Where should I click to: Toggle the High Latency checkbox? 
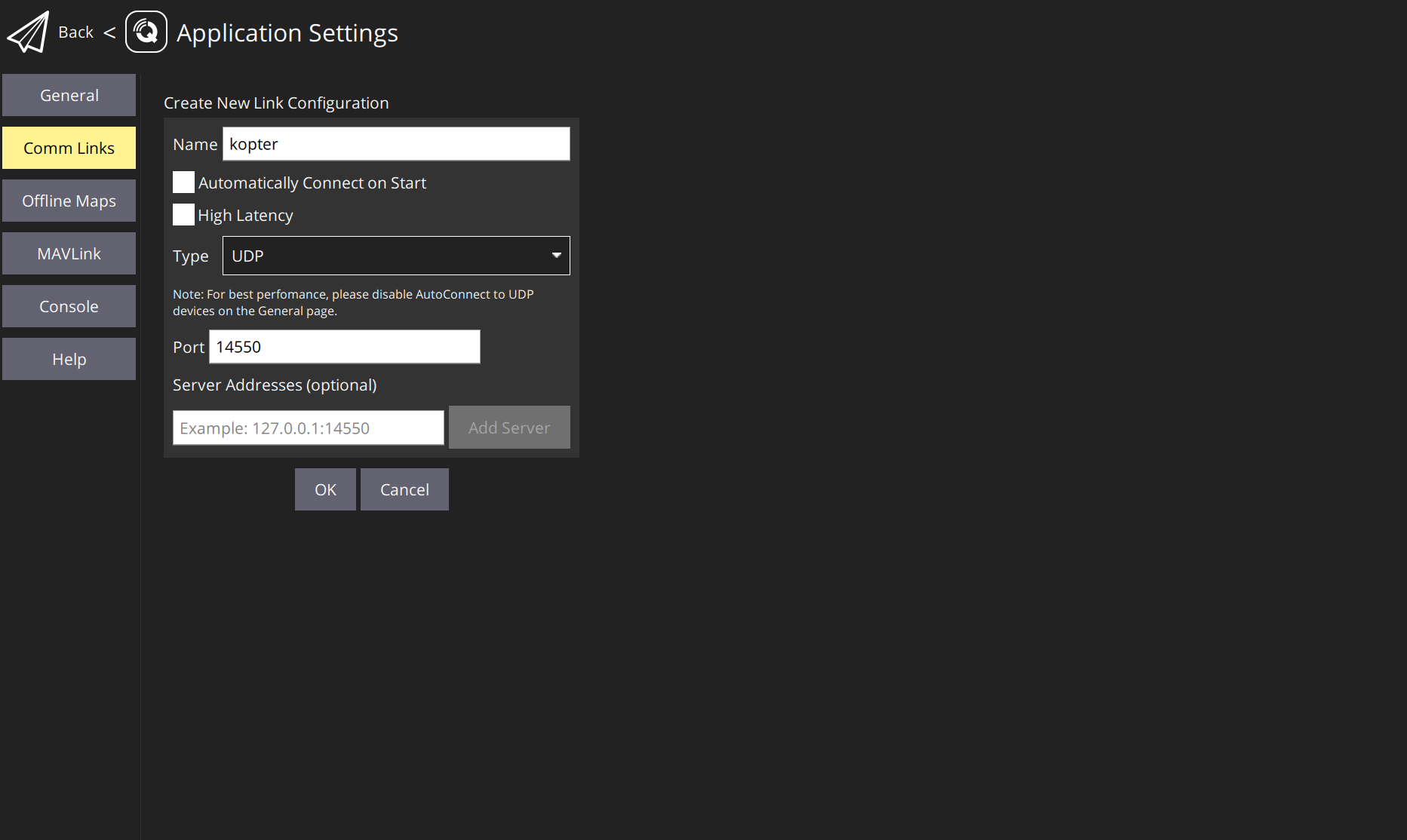click(183, 215)
